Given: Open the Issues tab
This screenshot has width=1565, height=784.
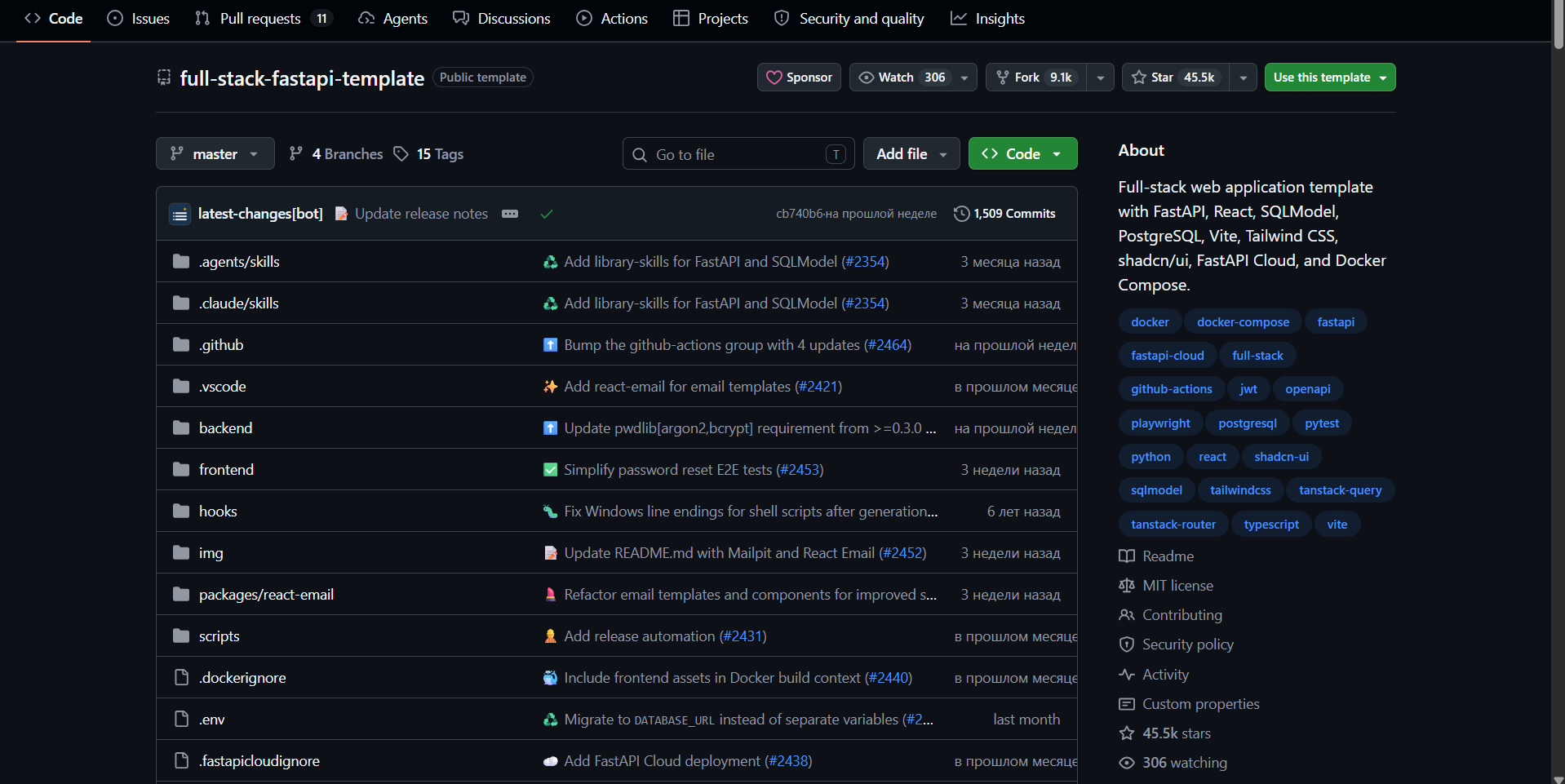Looking at the screenshot, I should pos(139,18).
